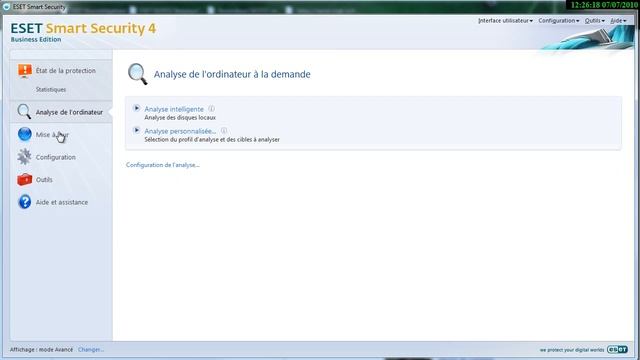Click Changer to switch display mode
640x360 pixels.
[91, 350]
